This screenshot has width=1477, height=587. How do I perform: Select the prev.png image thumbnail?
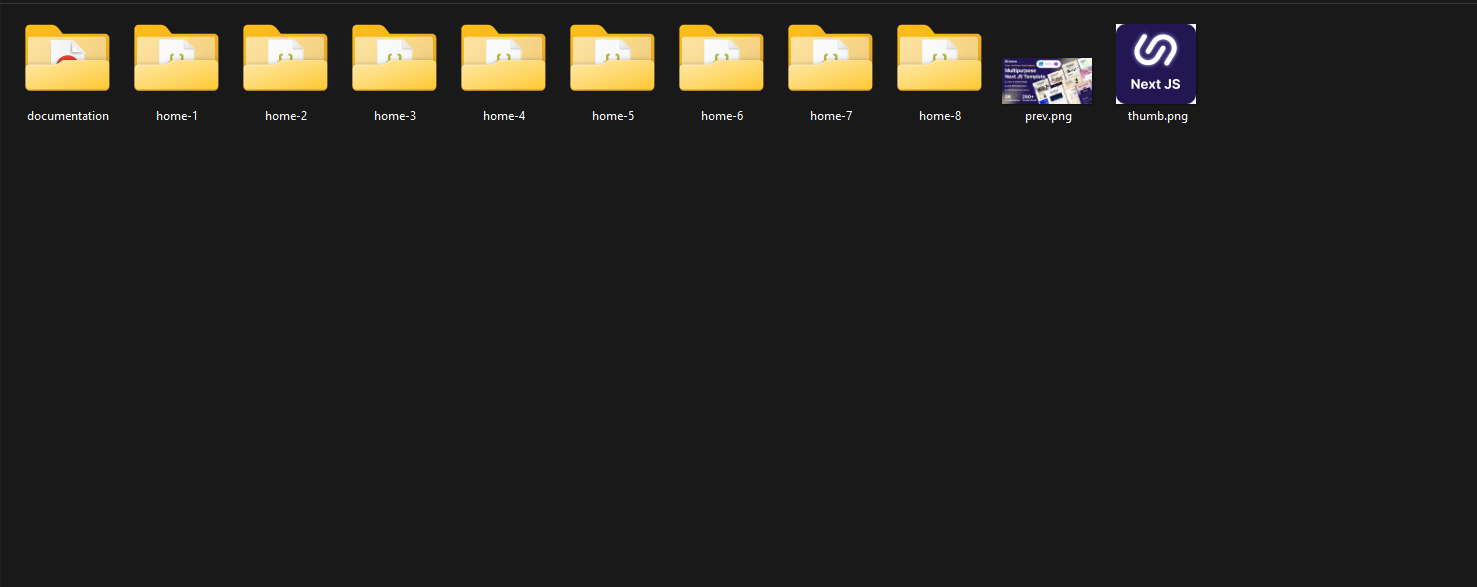coord(1047,80)
